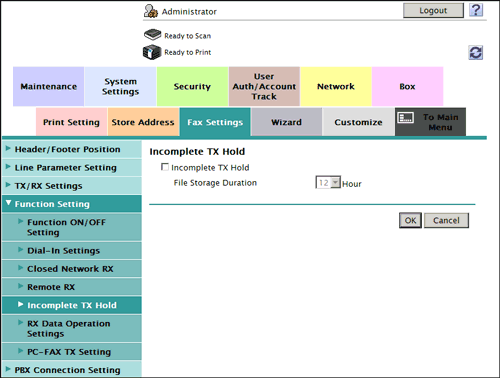Click the File Storage Duration label
The width and height of the screenshot is (500, 378).
tap(215, 183)
